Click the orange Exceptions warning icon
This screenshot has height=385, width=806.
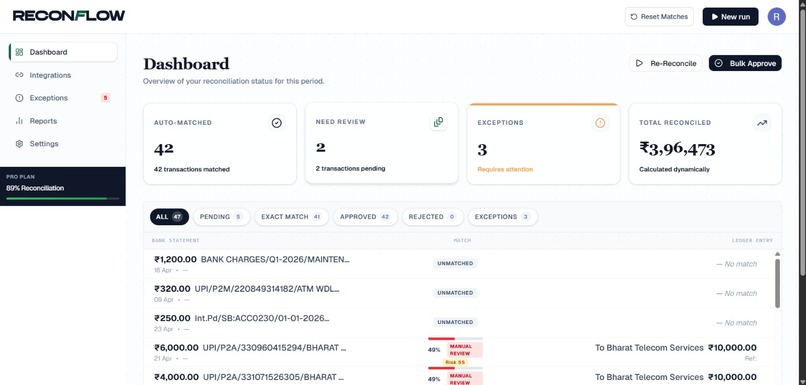pos(600,122)
